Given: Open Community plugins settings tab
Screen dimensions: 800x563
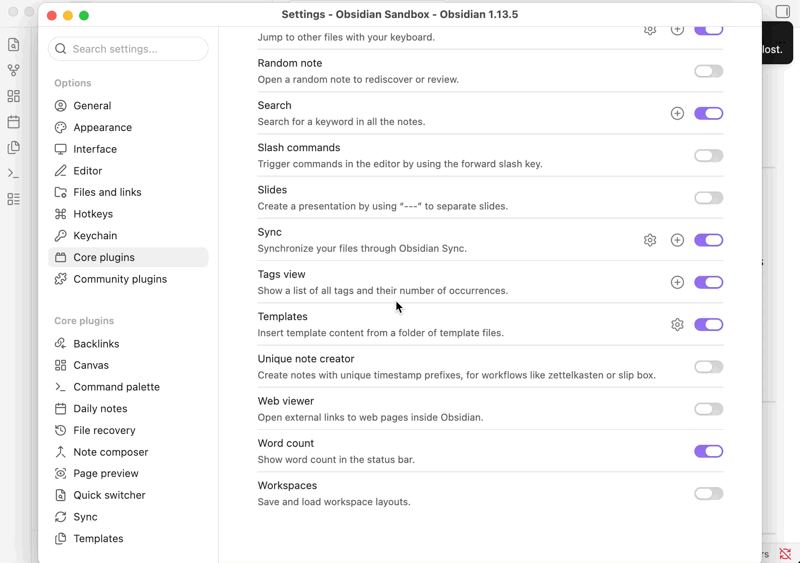Looking at the screenshot, I should (128, 279).
